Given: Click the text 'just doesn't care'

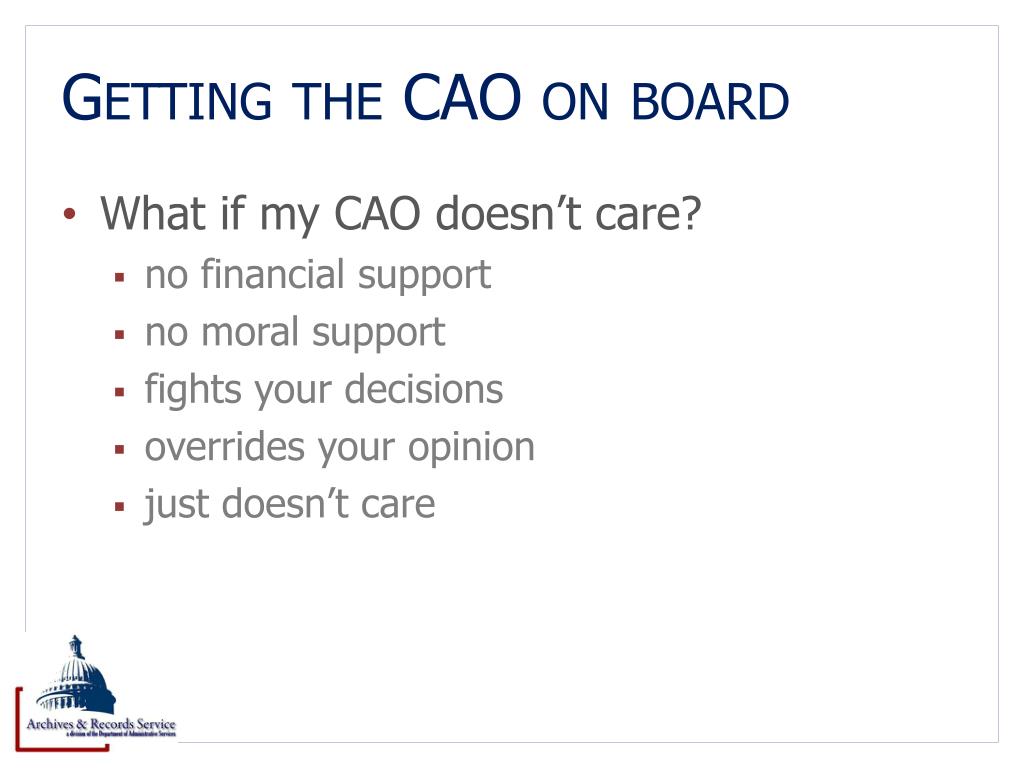Looking at the screenshot, I should click(x=290, y=505).
